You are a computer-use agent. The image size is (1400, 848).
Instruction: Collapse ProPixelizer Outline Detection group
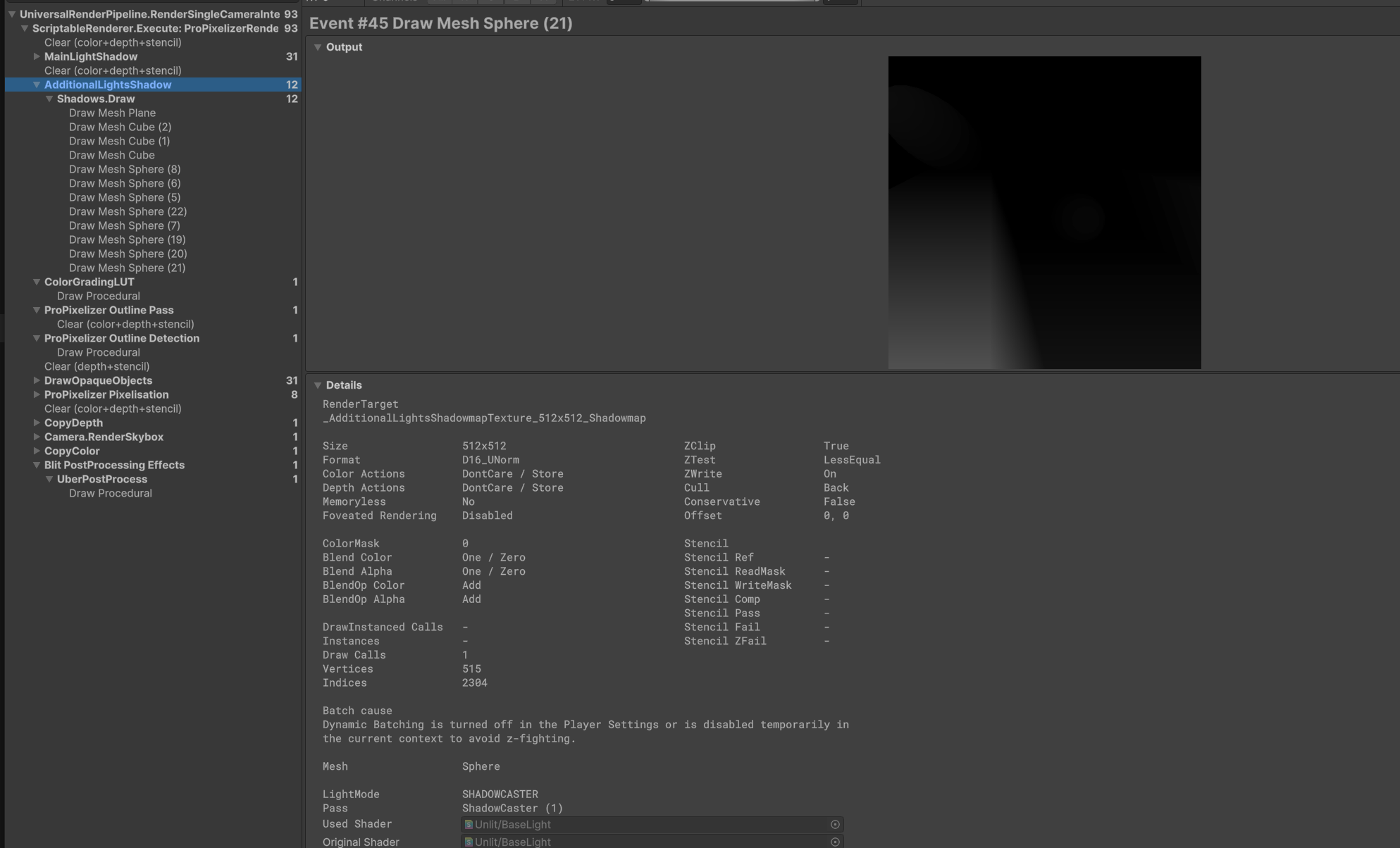tap(37, 338)
